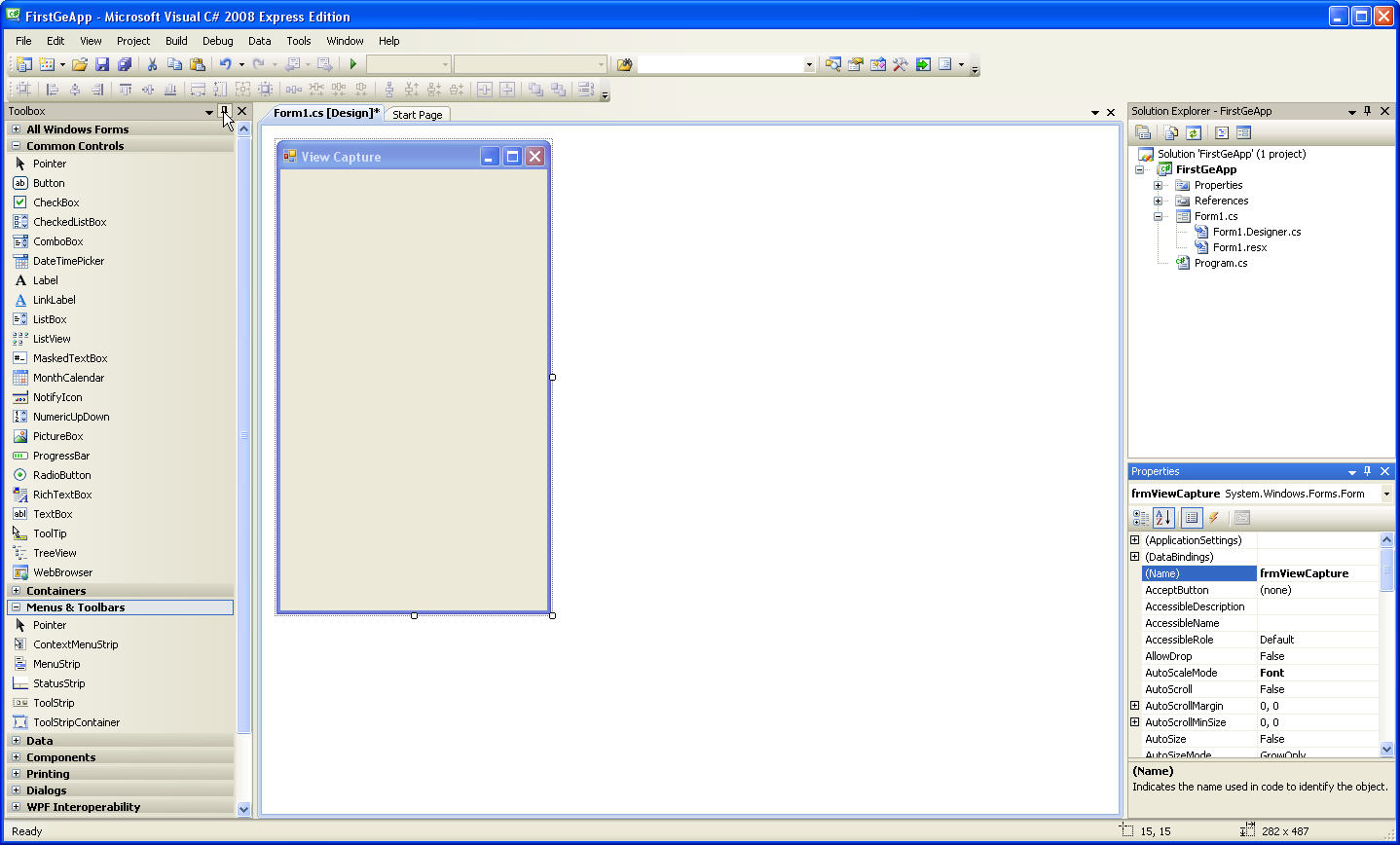The width and height of the screenshot is (1400, 845).
Task: Sort properties alphabetically with the A-Z icon
Action: point(1163,518)
